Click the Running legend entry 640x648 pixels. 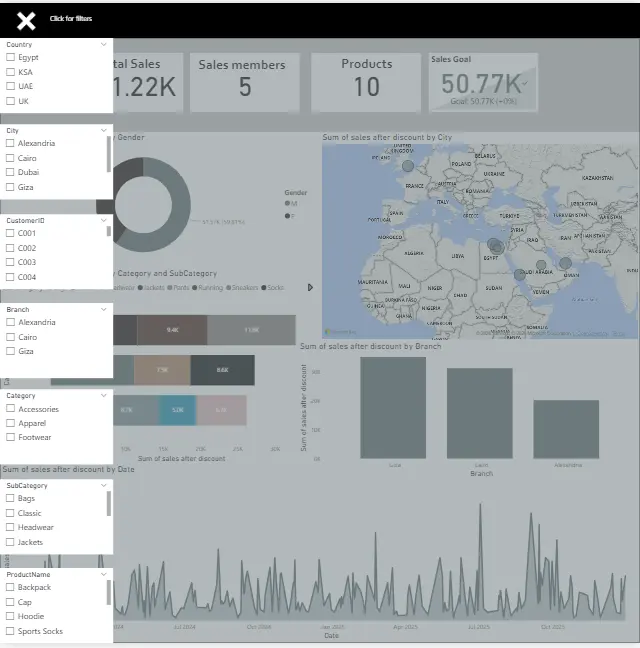[x=207, y=287]
